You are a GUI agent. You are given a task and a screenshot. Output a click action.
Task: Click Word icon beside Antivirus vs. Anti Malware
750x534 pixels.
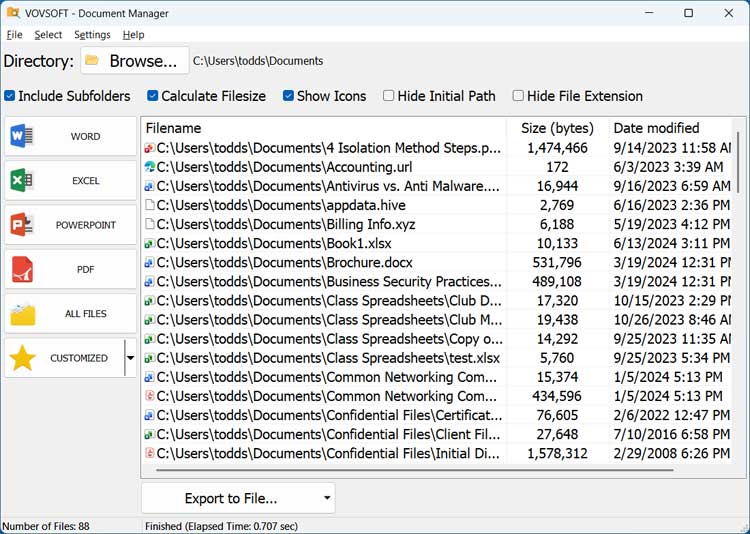click(150, 186)
